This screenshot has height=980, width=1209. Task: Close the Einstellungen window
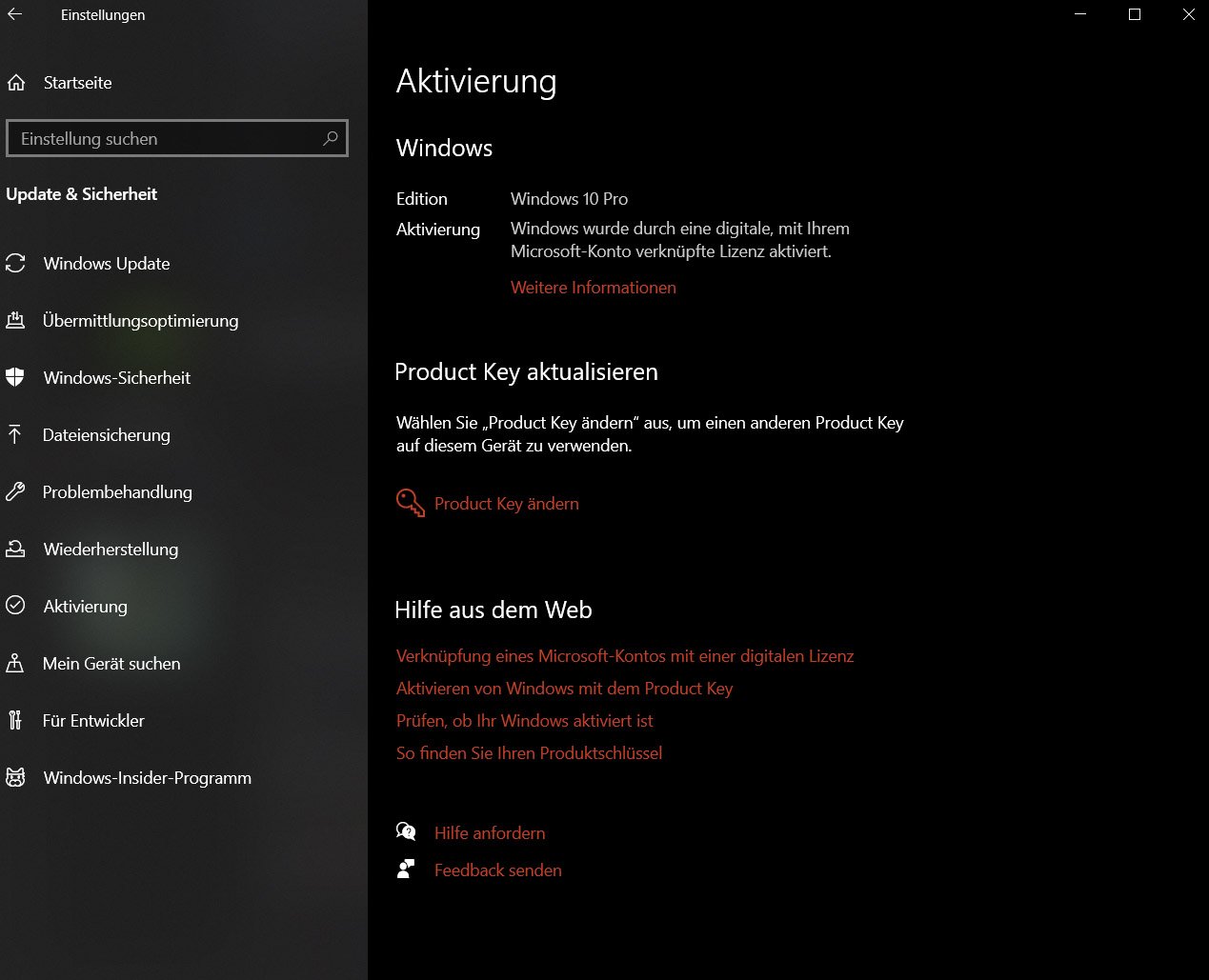1188,15
